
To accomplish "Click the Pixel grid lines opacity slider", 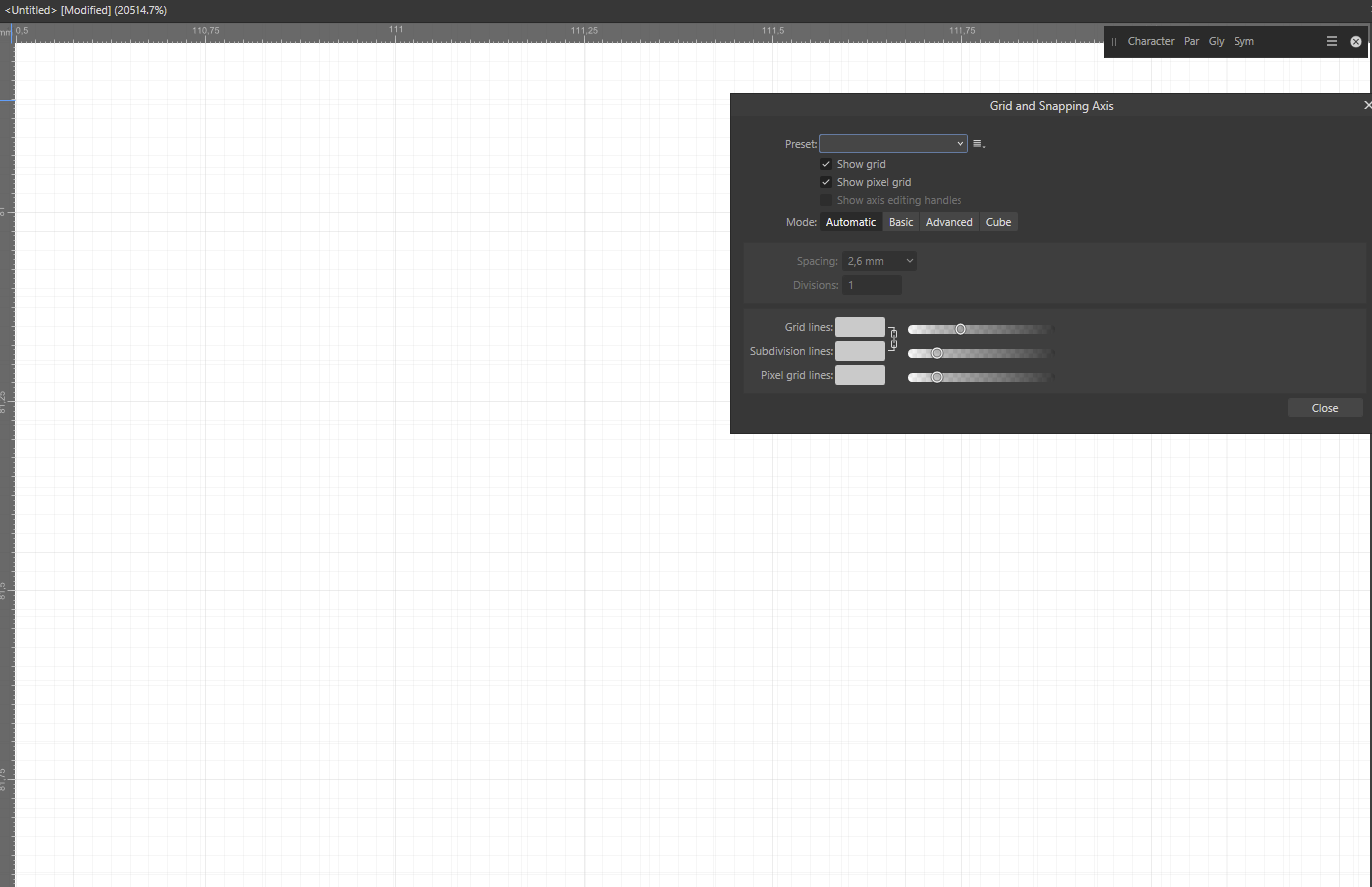I will (980, 377).
